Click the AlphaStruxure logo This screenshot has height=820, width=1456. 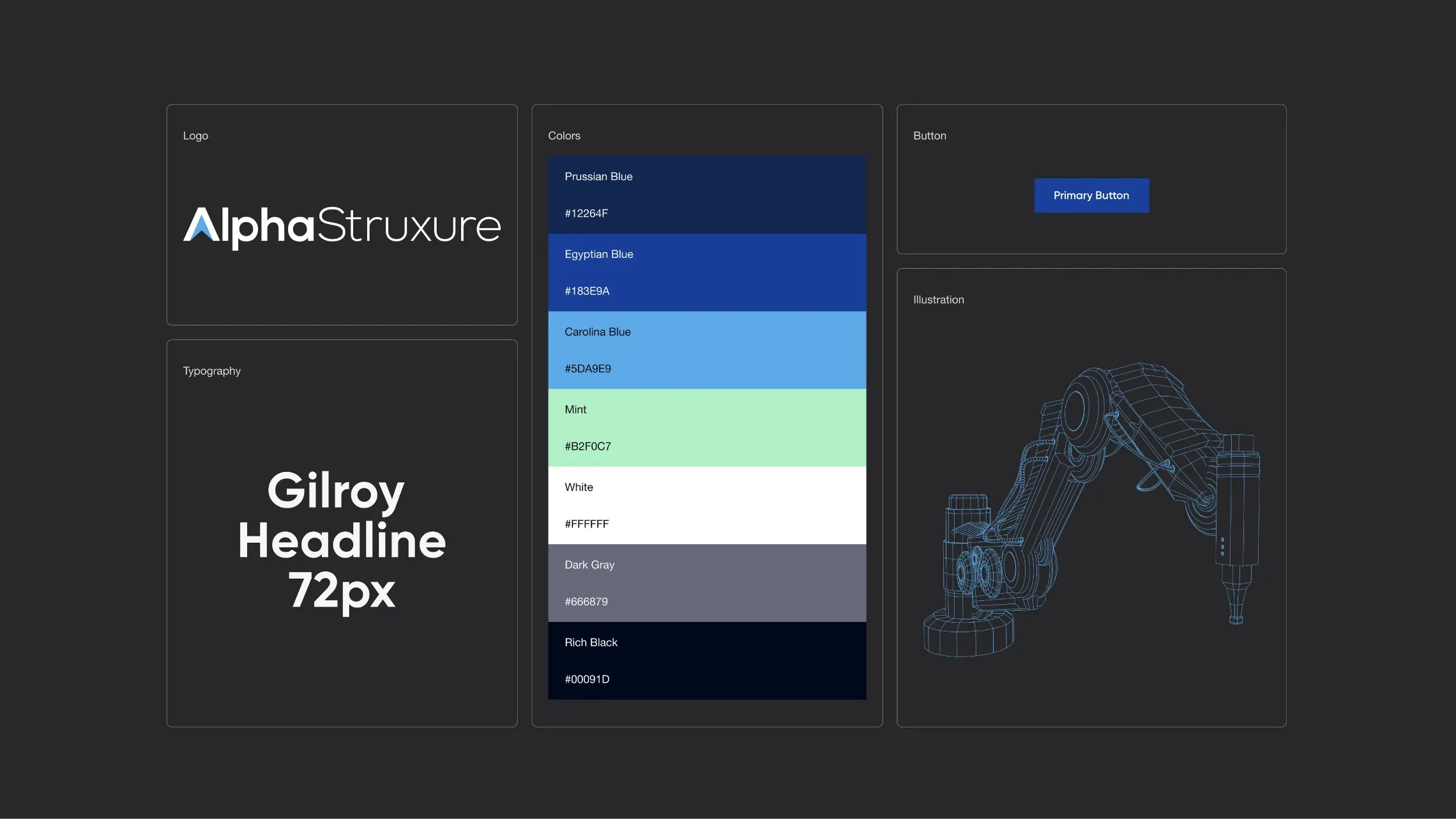[342, 227]
